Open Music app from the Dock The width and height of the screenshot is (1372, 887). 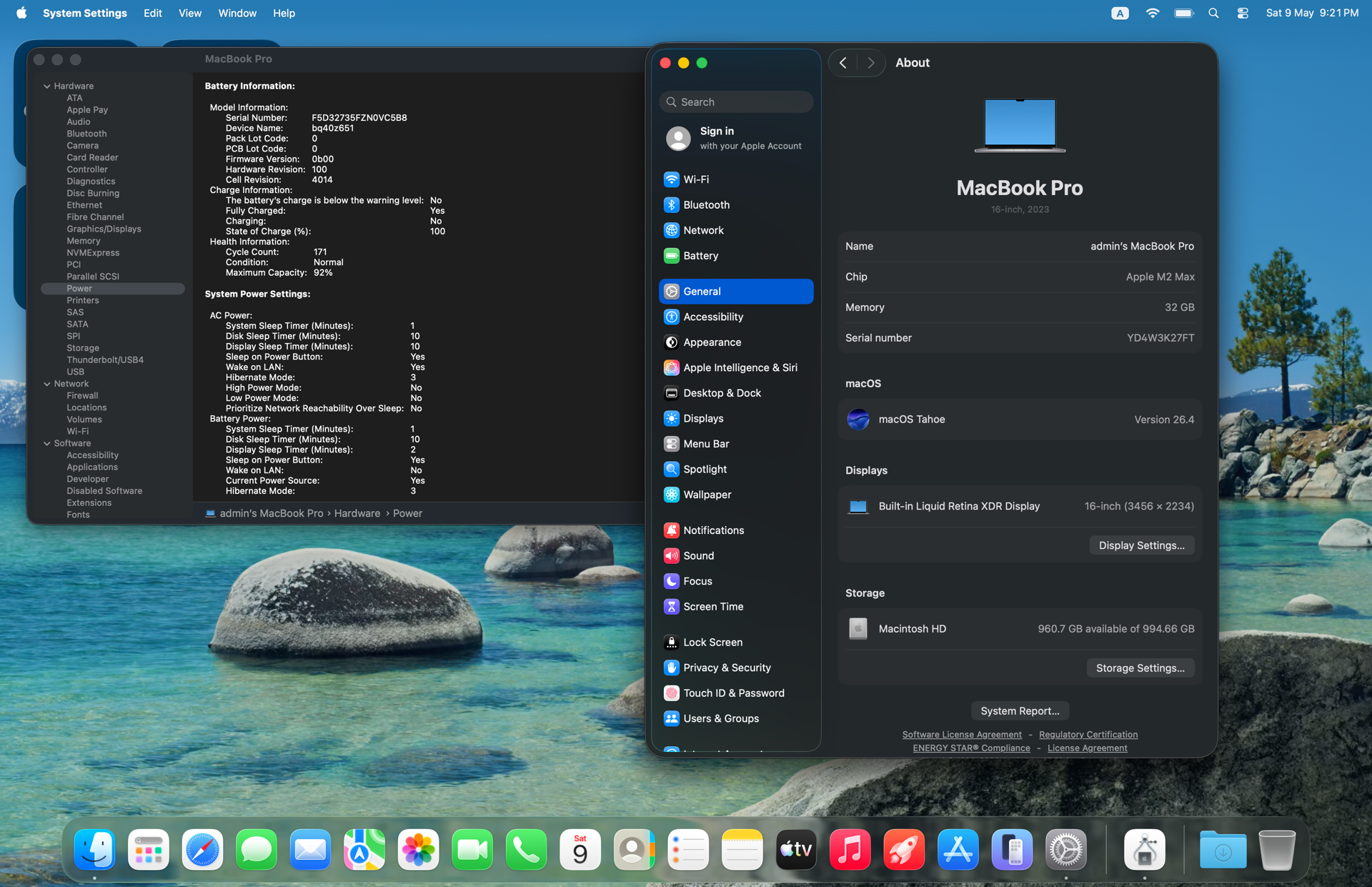click(x=850, y=849)
